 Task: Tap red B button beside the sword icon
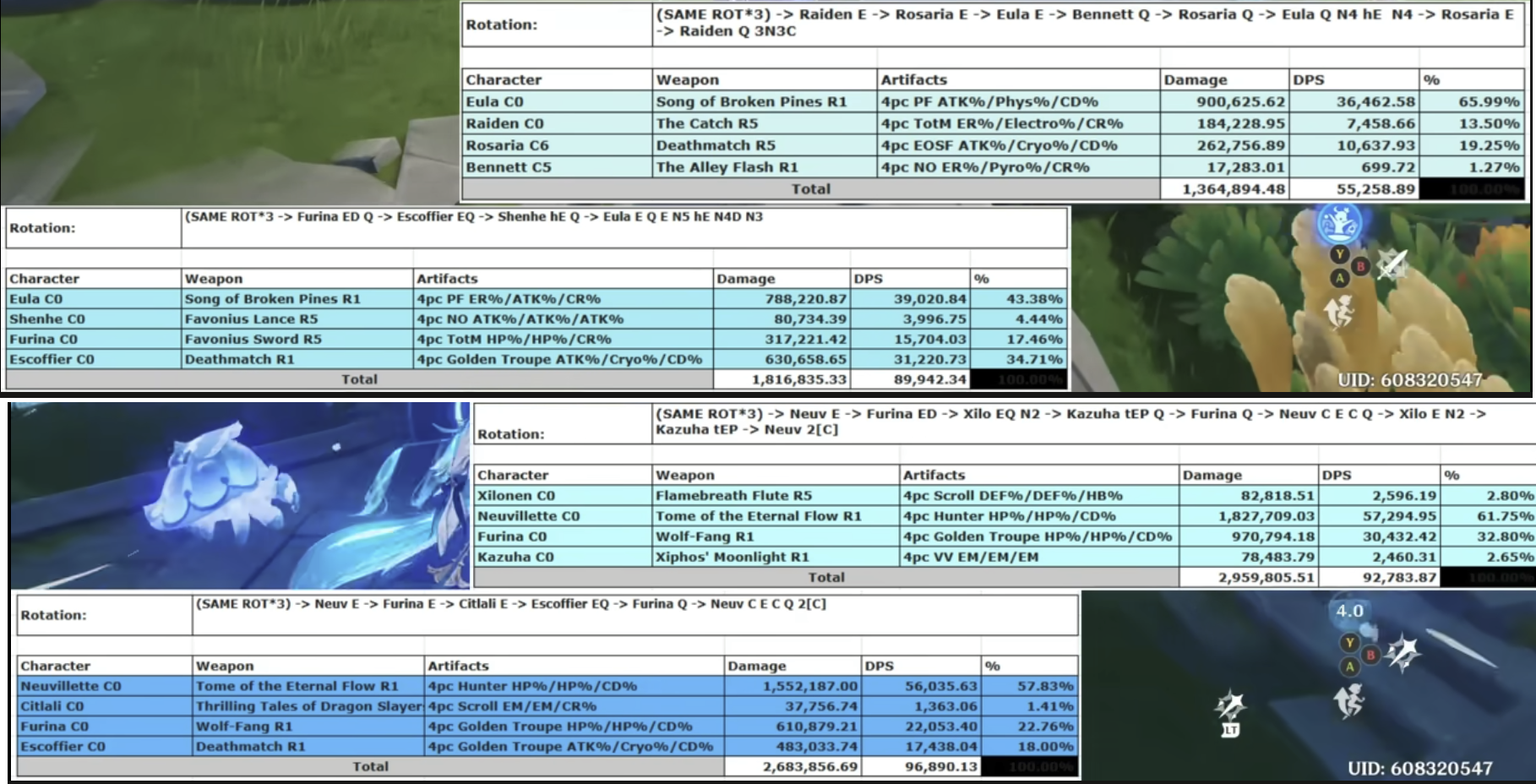(1360, 266)
